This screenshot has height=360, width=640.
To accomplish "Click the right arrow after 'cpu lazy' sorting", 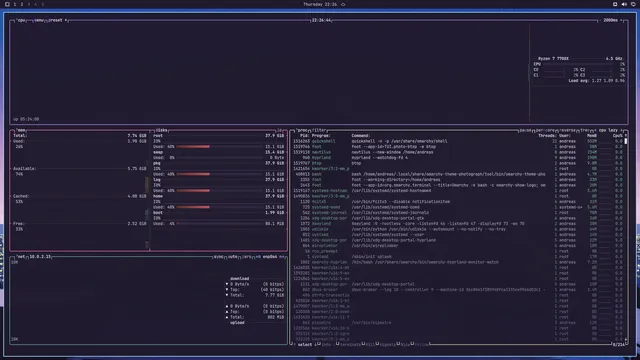I will tap(622, 130).
